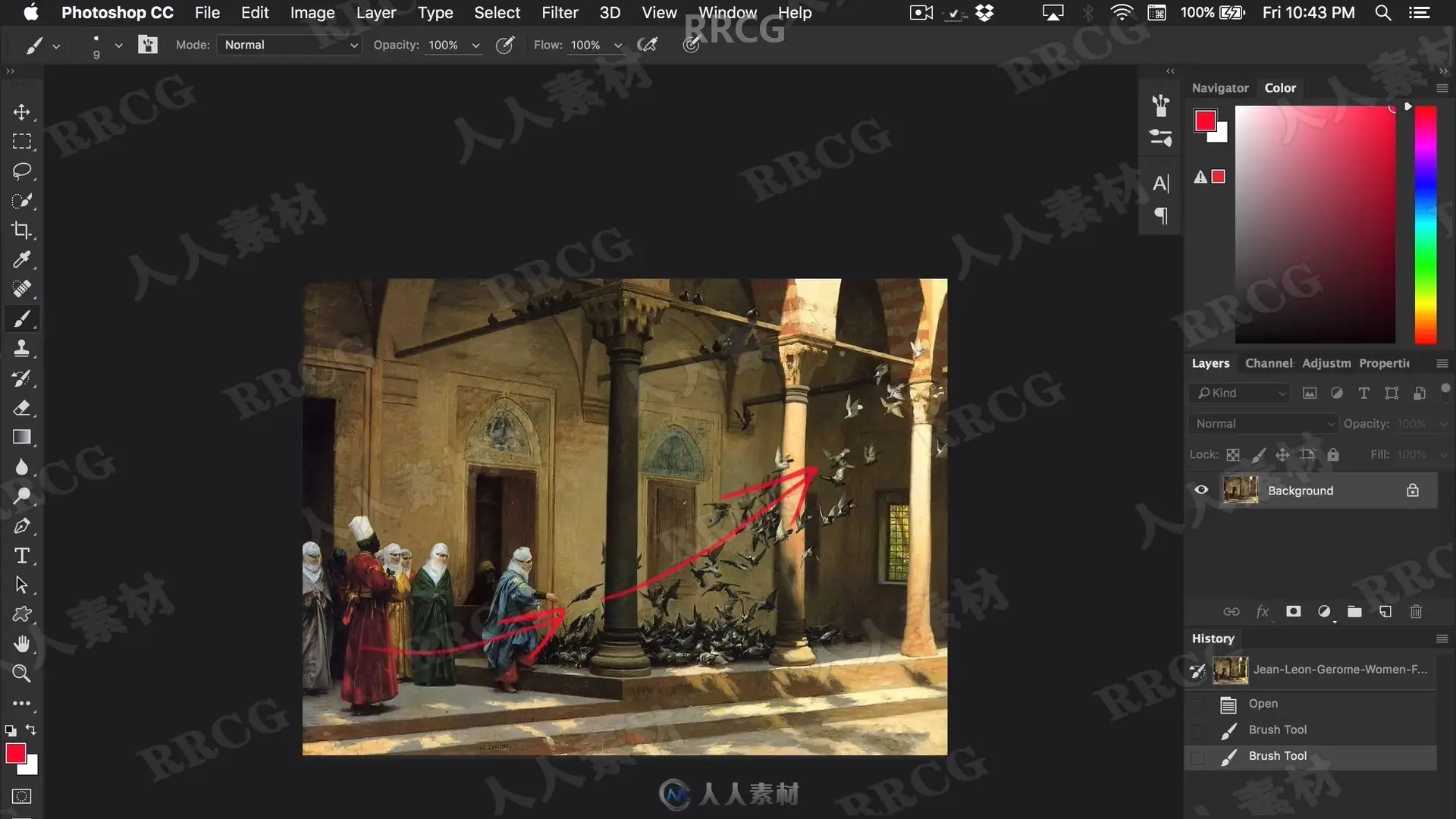Select the Hand tool

(x=21, y=645)
